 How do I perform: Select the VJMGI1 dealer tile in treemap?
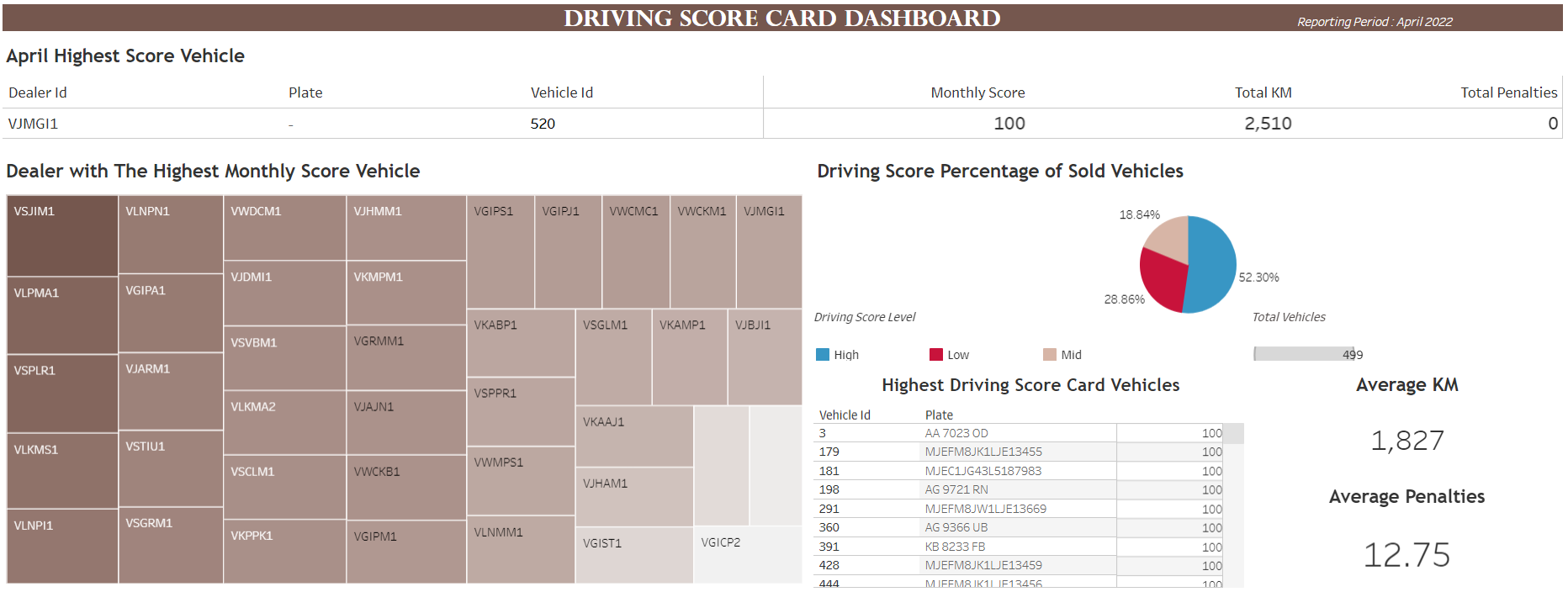769,252
